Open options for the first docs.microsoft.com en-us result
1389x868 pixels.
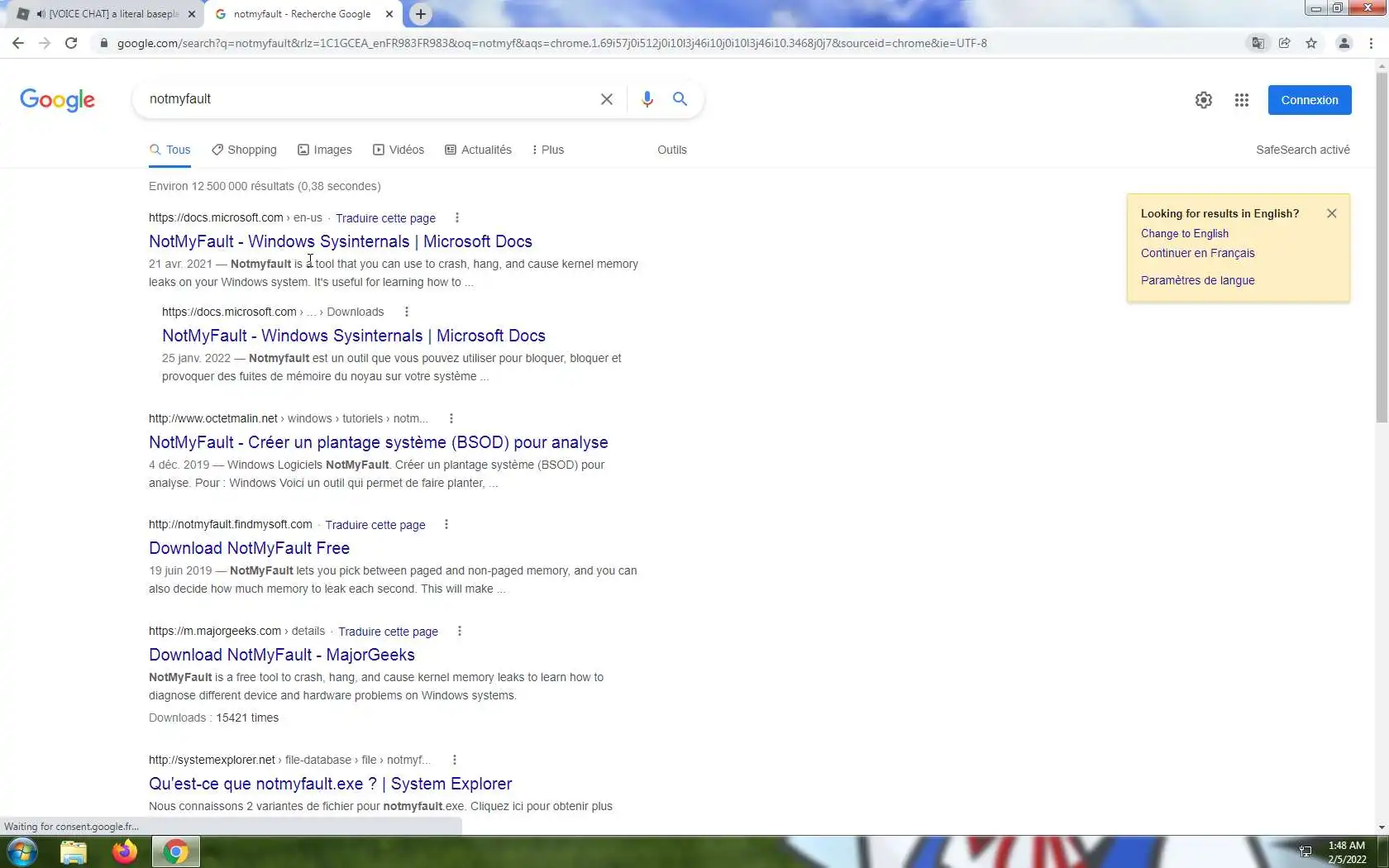(457, 218)
